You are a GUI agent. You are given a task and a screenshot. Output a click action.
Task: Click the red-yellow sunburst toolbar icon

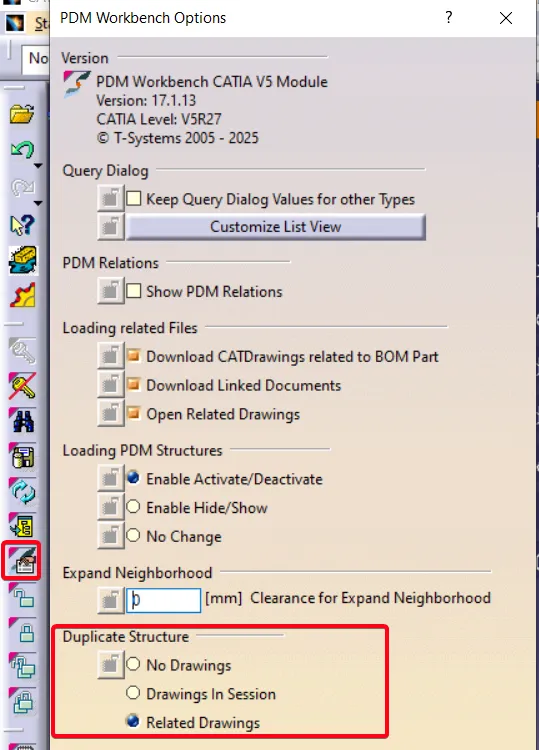click(x=22, y=295)
